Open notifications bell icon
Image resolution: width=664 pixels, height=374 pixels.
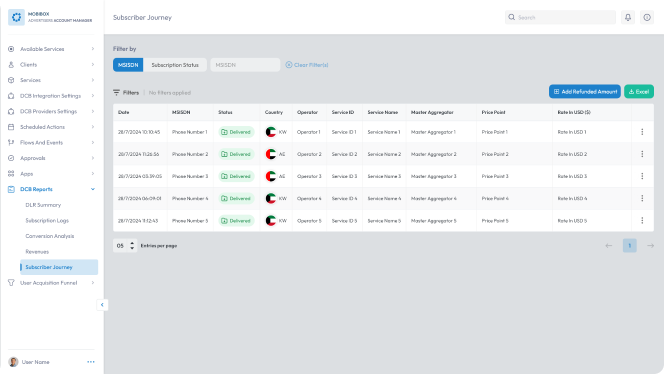click(x=628, y=17)
